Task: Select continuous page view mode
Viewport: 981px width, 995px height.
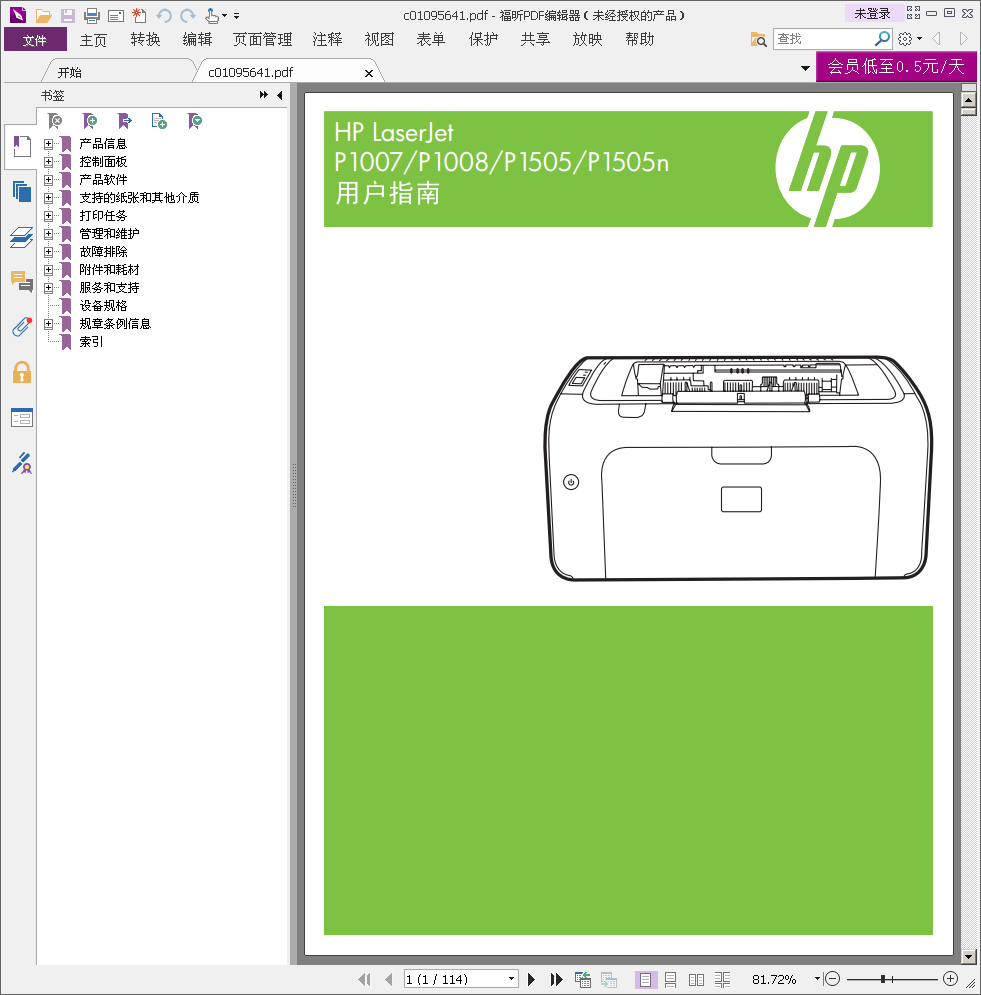Action: pyautogui.click(x=670, y=980)
